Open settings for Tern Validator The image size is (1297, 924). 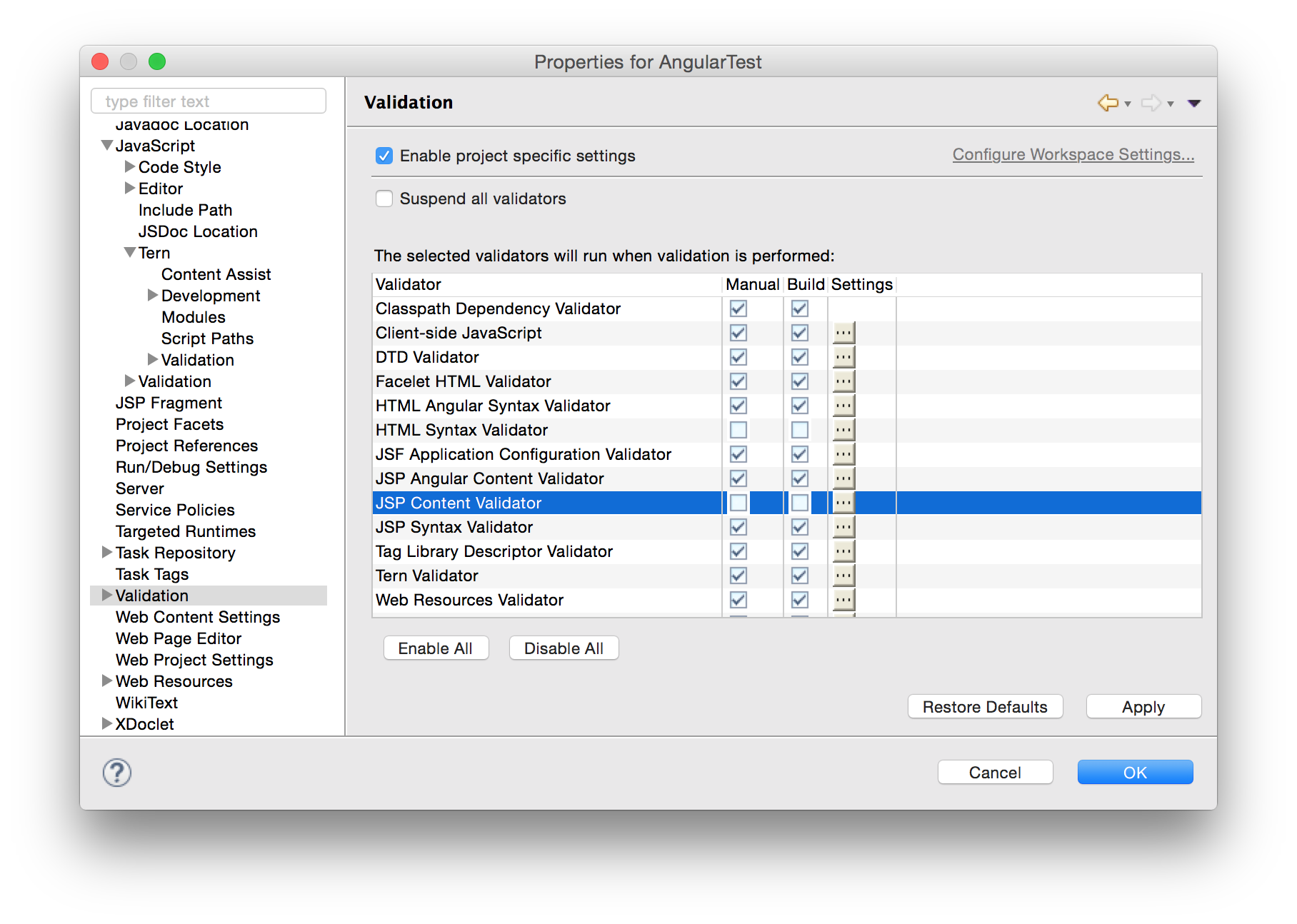pyautogui.click(x=843, y=576)
